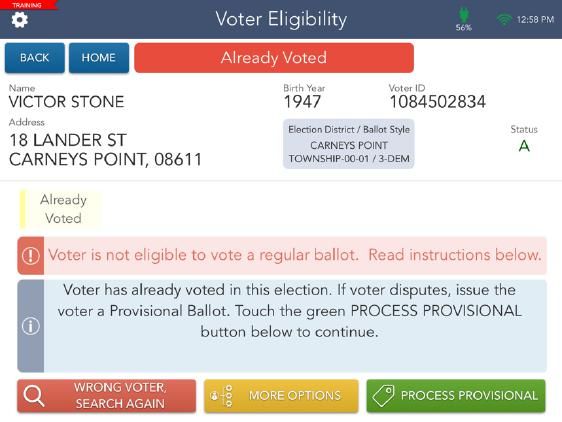Open settings via the gear icon
The image size is (562, 422).
[x=19, y=20]
